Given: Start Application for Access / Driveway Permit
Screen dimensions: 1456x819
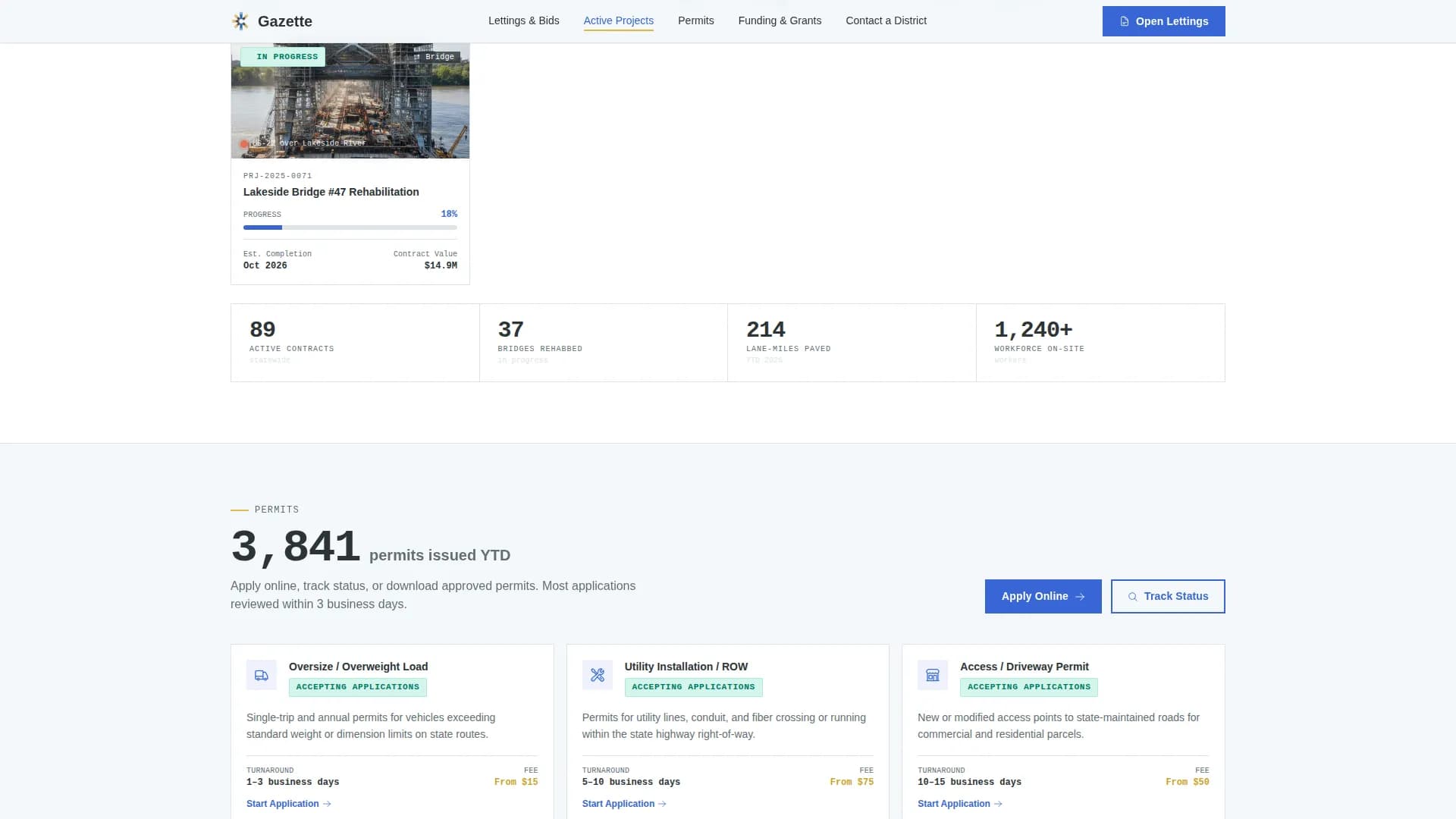Looking at the screenshot, I should [960, 804].
